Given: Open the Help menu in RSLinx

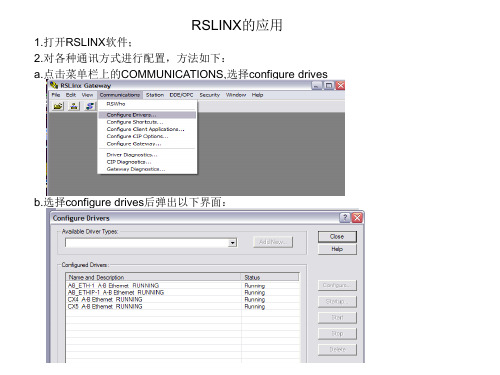Looking at the screenshot, I should (257, 95).
